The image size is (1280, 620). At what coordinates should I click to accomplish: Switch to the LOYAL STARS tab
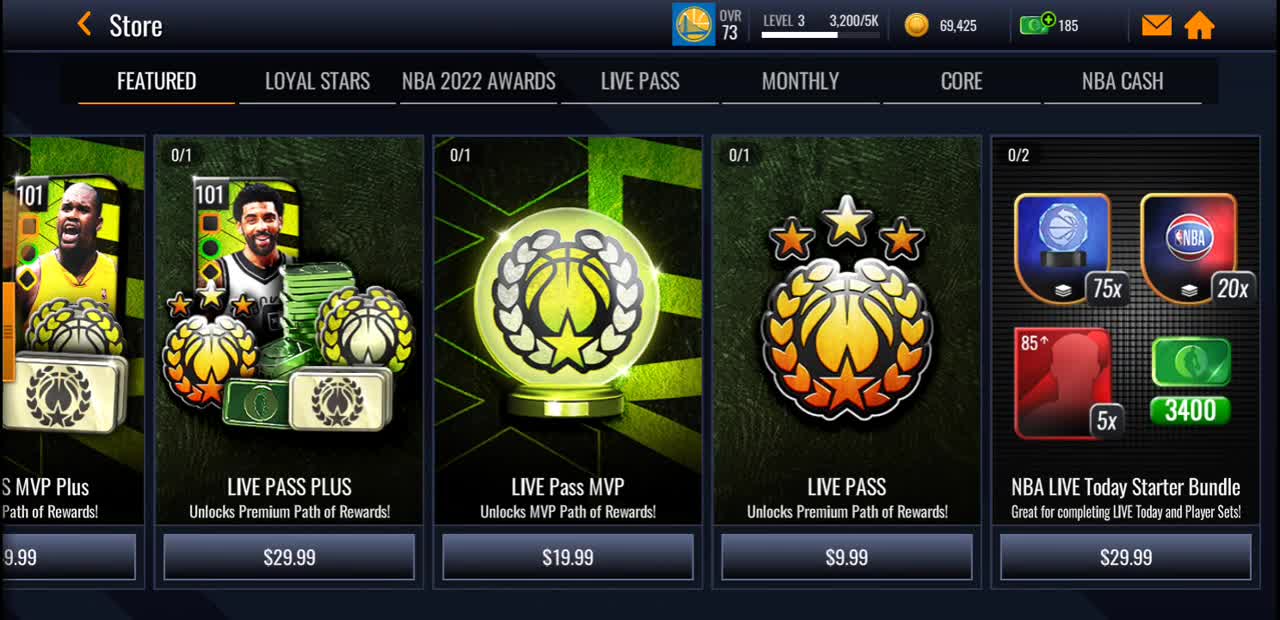[317, 82]
